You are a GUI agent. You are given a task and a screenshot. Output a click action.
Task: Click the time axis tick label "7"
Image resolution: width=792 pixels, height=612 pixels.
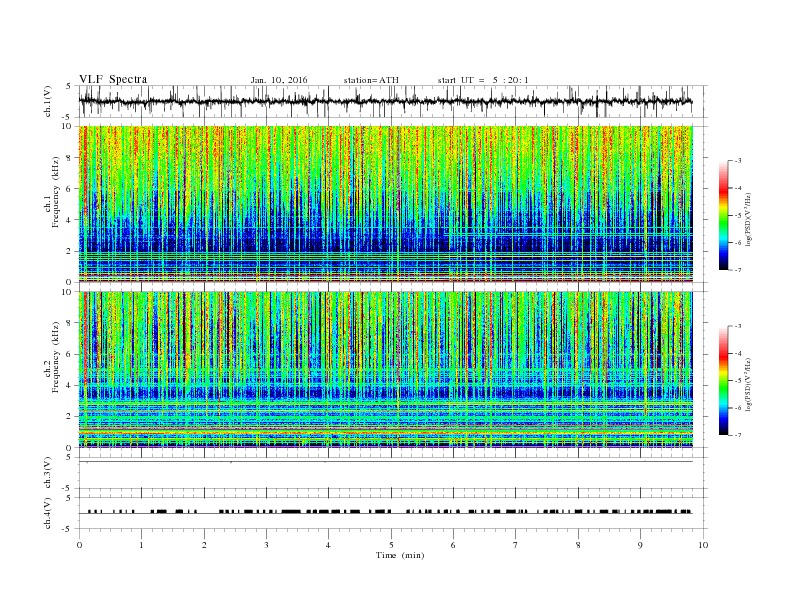tap(516, 545)
